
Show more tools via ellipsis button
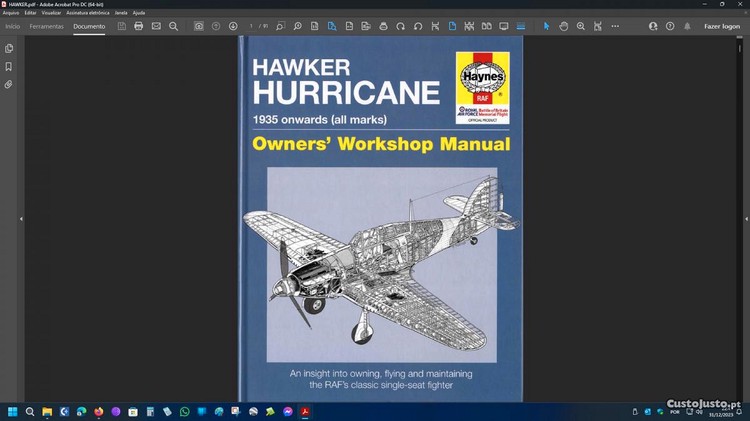615,26
